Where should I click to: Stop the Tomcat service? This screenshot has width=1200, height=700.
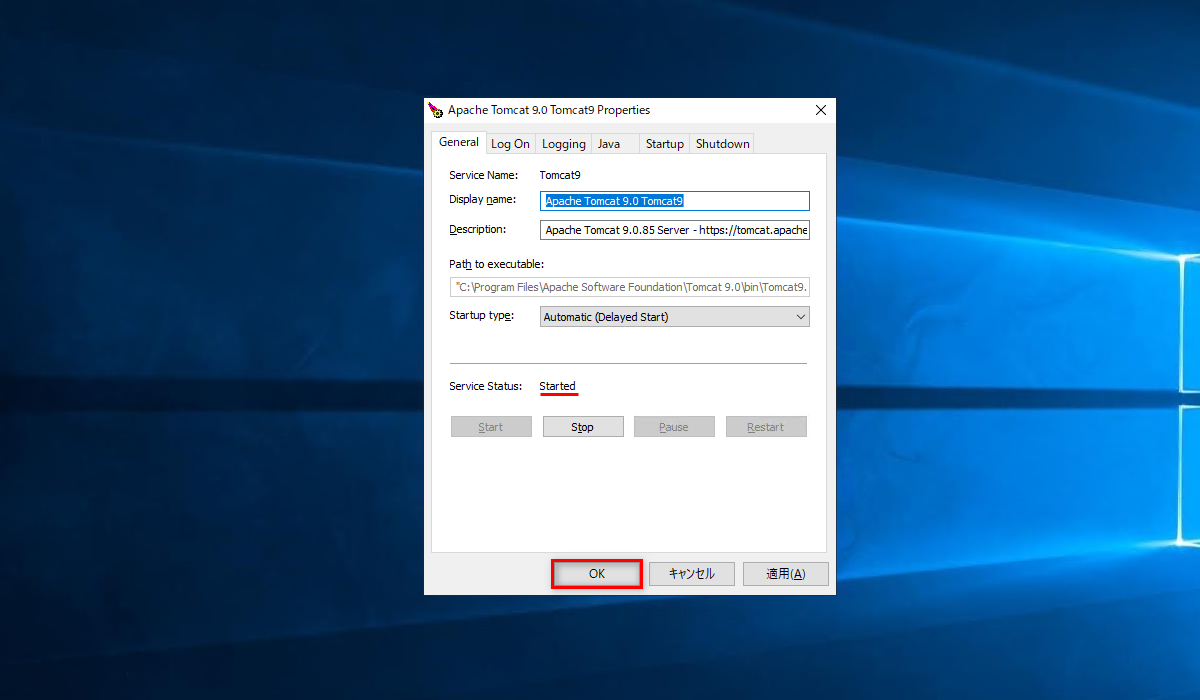(x=583, y=427)
